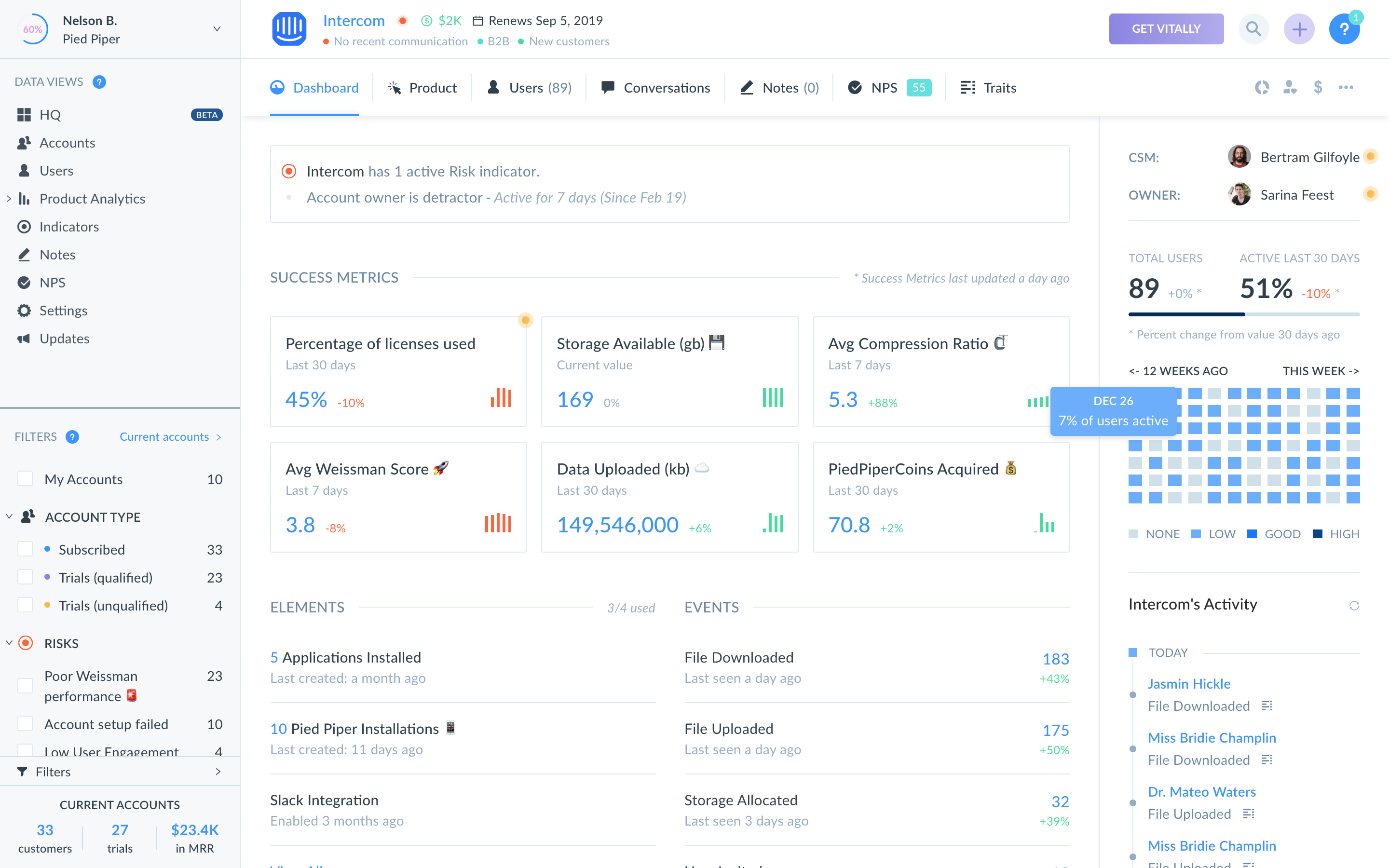Refresh Intercom's Activity feed
The width and height of the screenshot is (1389, 868).
click(1354, 606)
